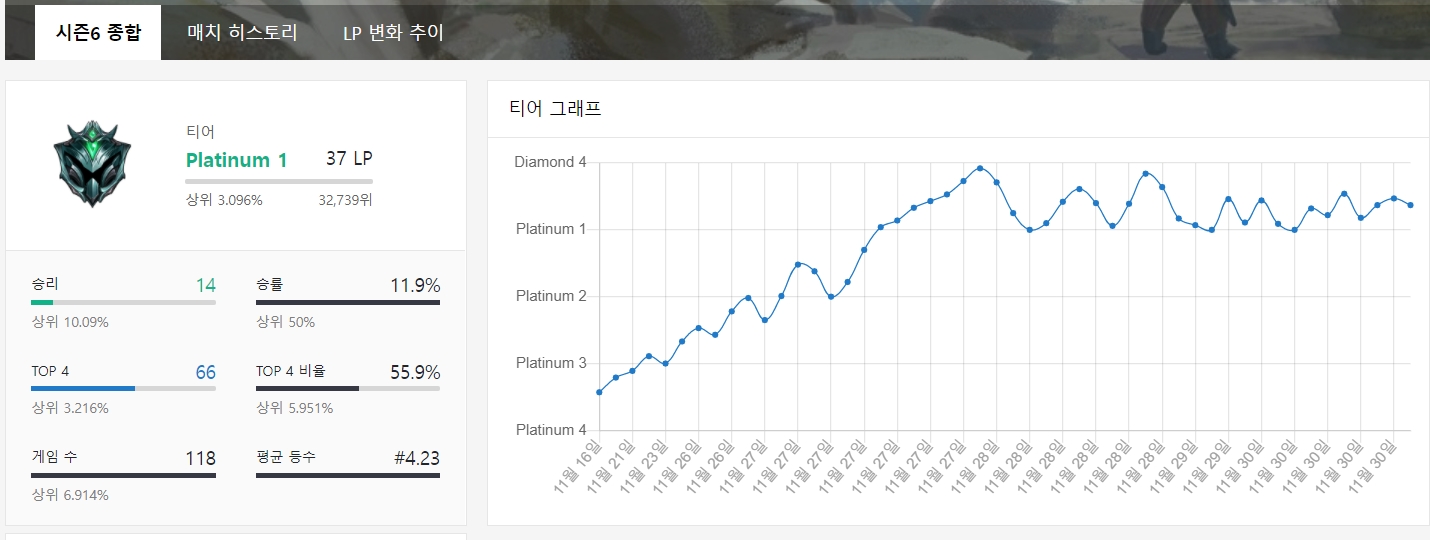Screen dimensions: 1430x540
Task: Click the 평균 등수 #4.23 value
Action: 416,458
